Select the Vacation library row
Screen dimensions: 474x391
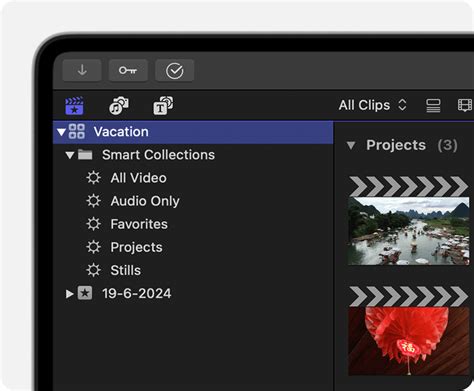coord(193,132)
